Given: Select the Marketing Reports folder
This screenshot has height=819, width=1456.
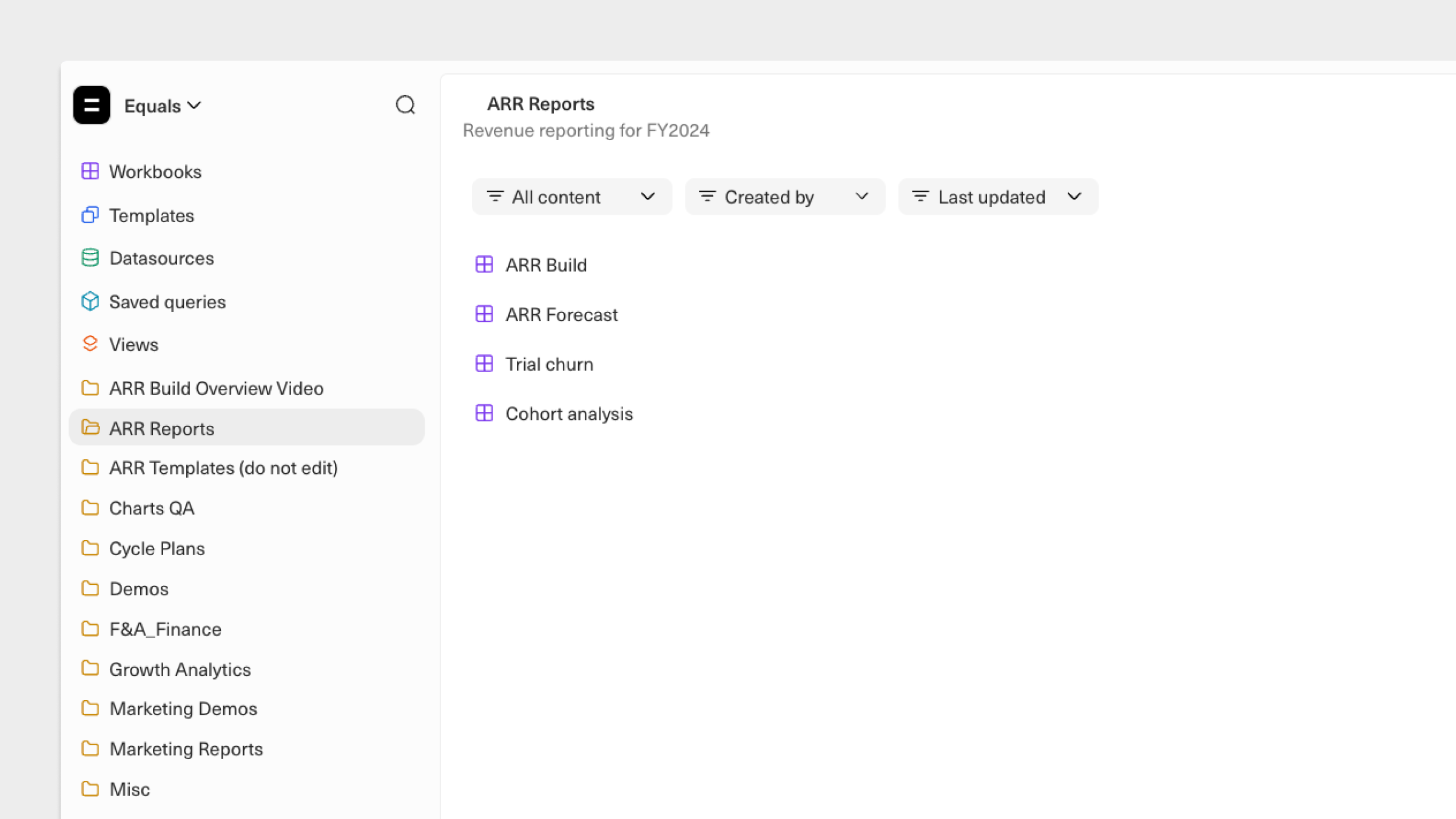Looking at the screenshot, I should coord(186,749).
